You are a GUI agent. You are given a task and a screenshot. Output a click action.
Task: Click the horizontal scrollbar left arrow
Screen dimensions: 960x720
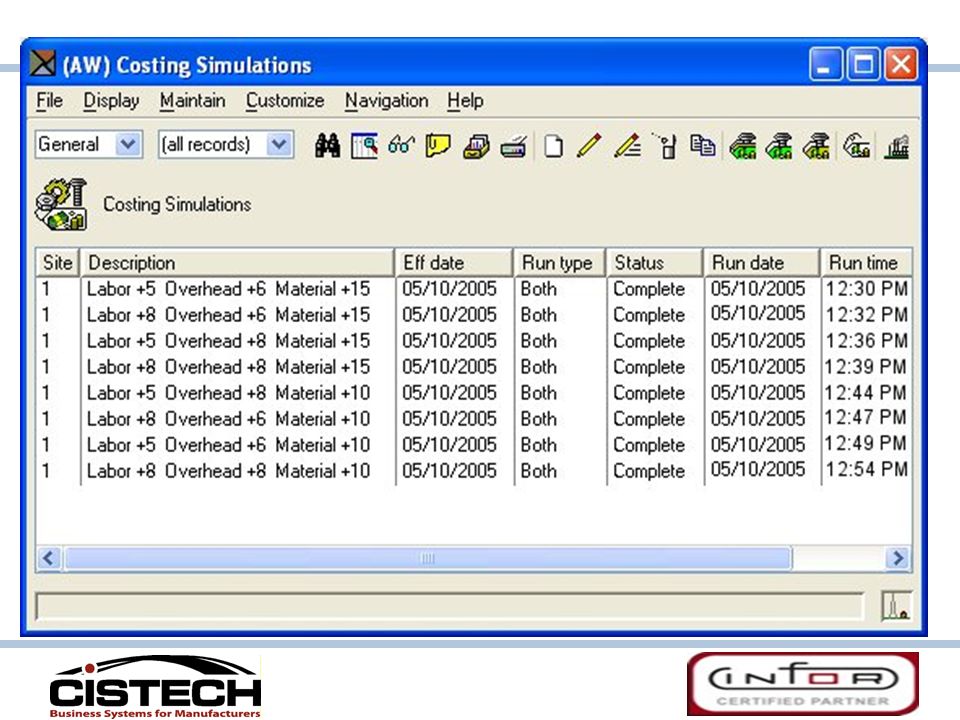(48, 558)
